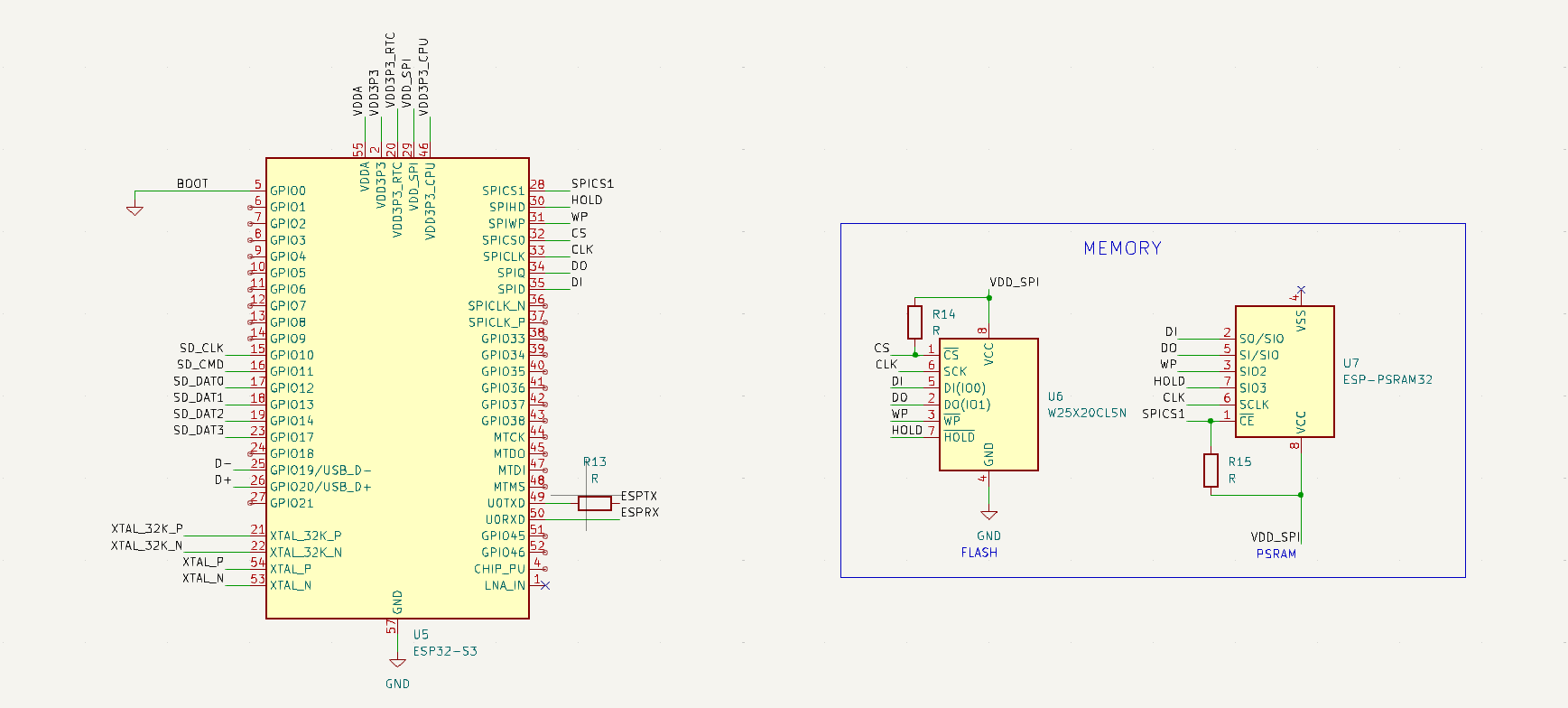
Task: Select the VDD_SPI label below U7
Action: click(x=1276, y=536)
